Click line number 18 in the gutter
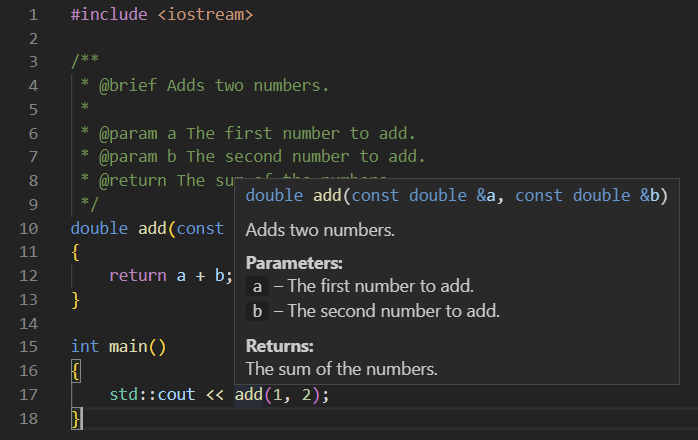698x440 pixels. click(x=28, y=419)
